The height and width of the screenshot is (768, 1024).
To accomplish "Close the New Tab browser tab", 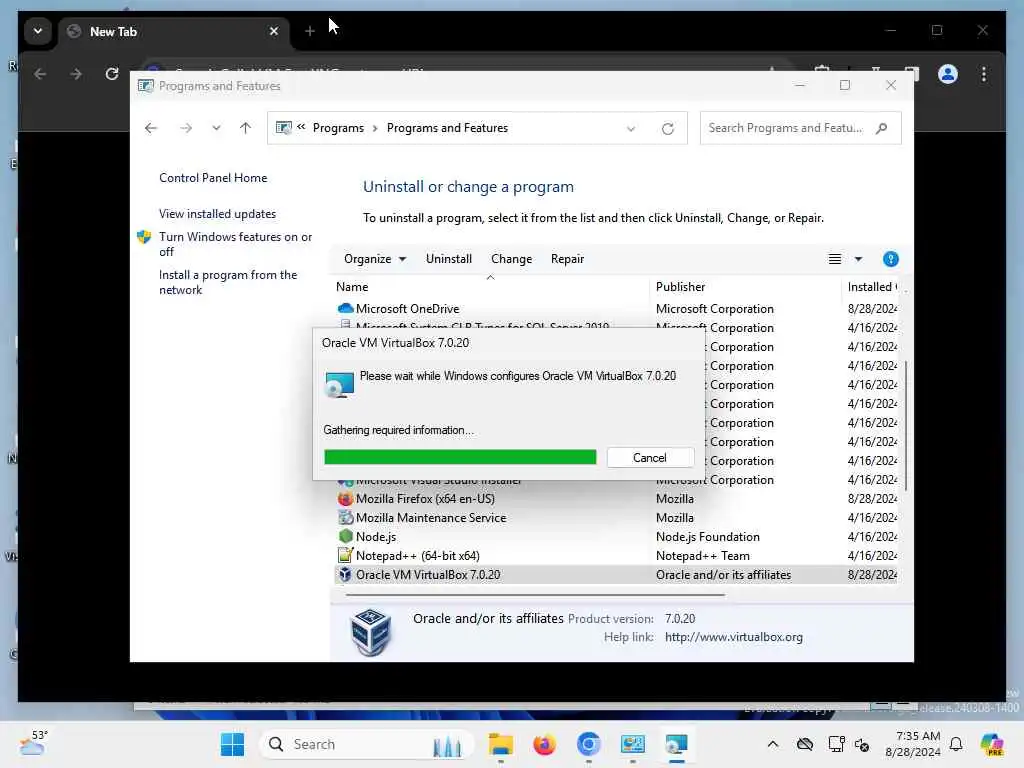I will 274,31.
